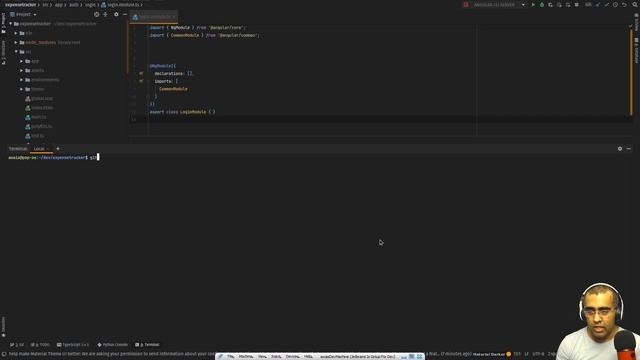Expand the app folder
The width and height of the screenshot is (640, 360).
click(x=22, y=61)
